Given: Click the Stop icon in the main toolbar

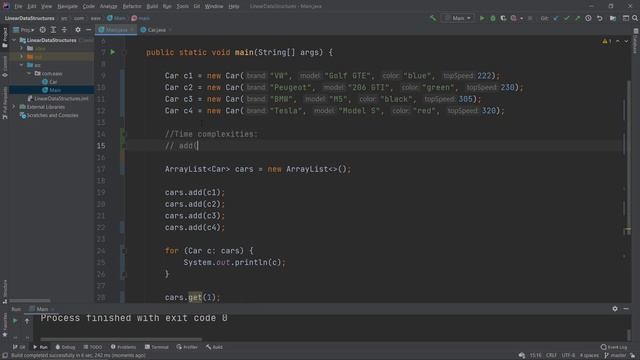Looking at the screenshot, I should tap(530, 18).
